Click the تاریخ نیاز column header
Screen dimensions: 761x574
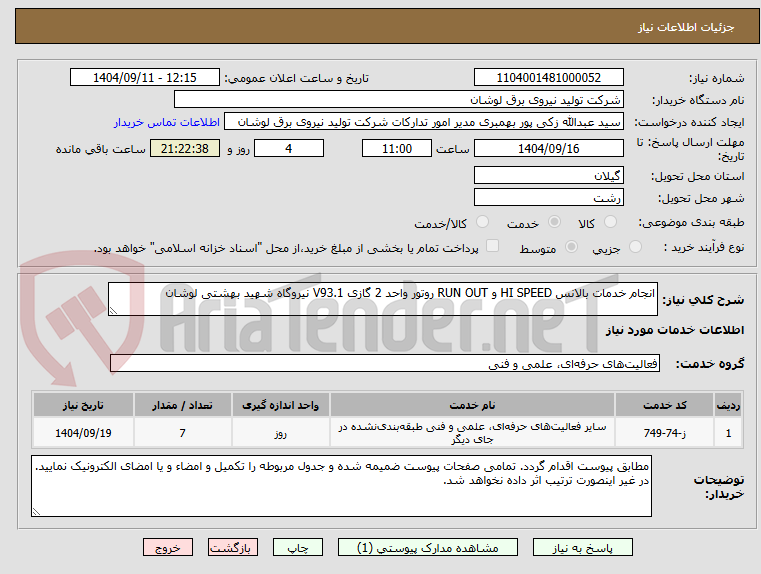(x=83, y=405)
